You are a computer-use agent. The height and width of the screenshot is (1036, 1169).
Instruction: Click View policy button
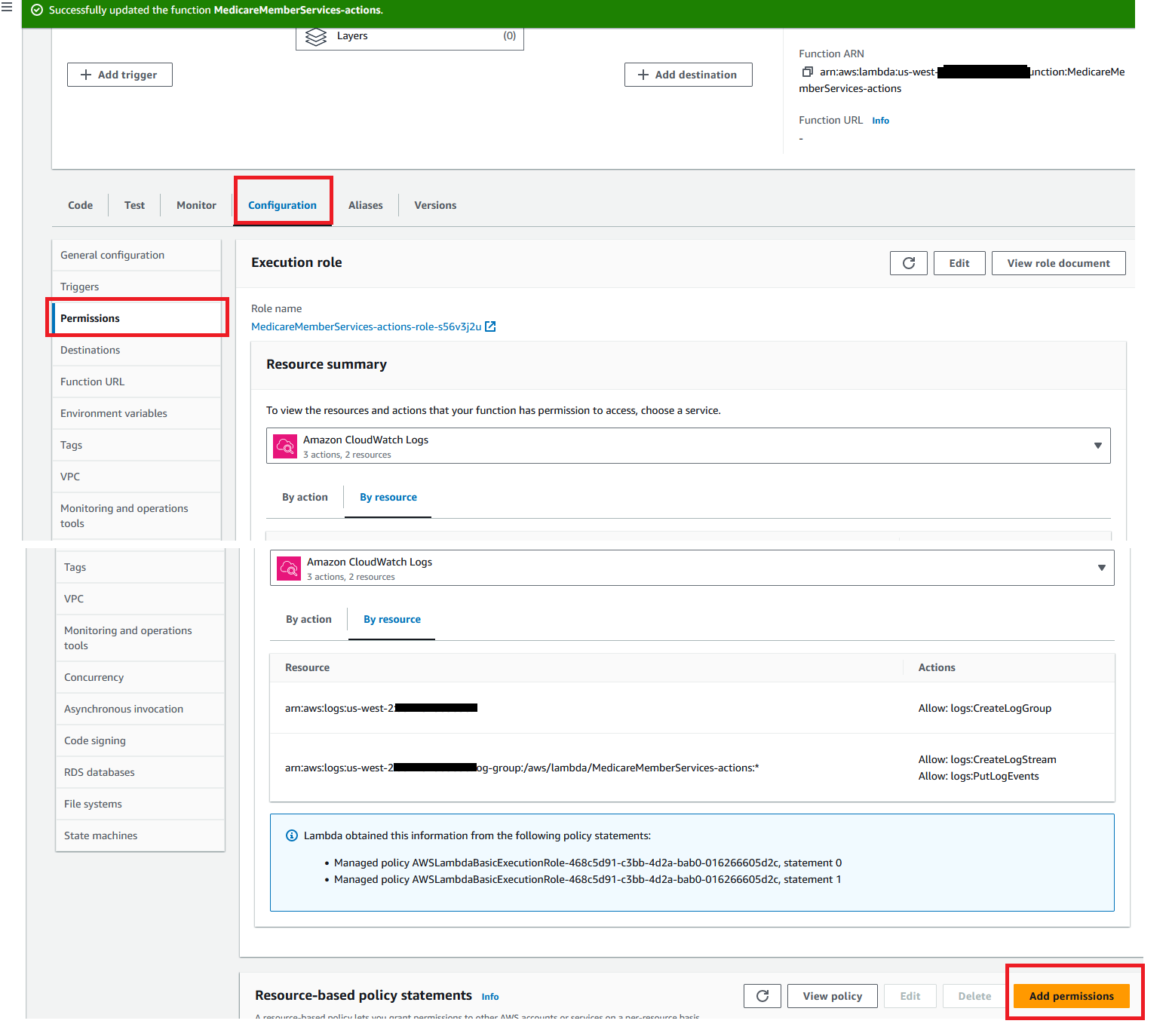833,996
